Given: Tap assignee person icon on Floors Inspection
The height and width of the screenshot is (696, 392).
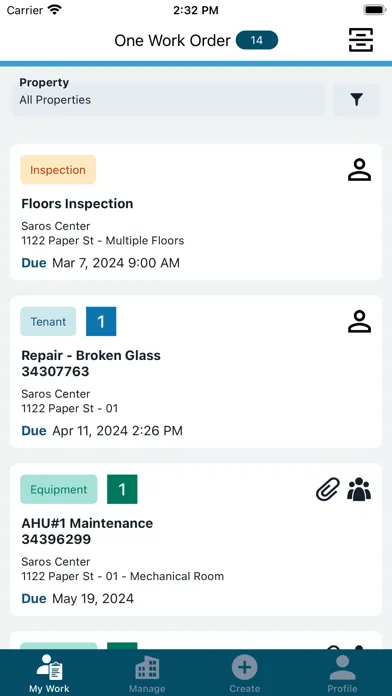Looking at the screenshot, I should (359, 170).
